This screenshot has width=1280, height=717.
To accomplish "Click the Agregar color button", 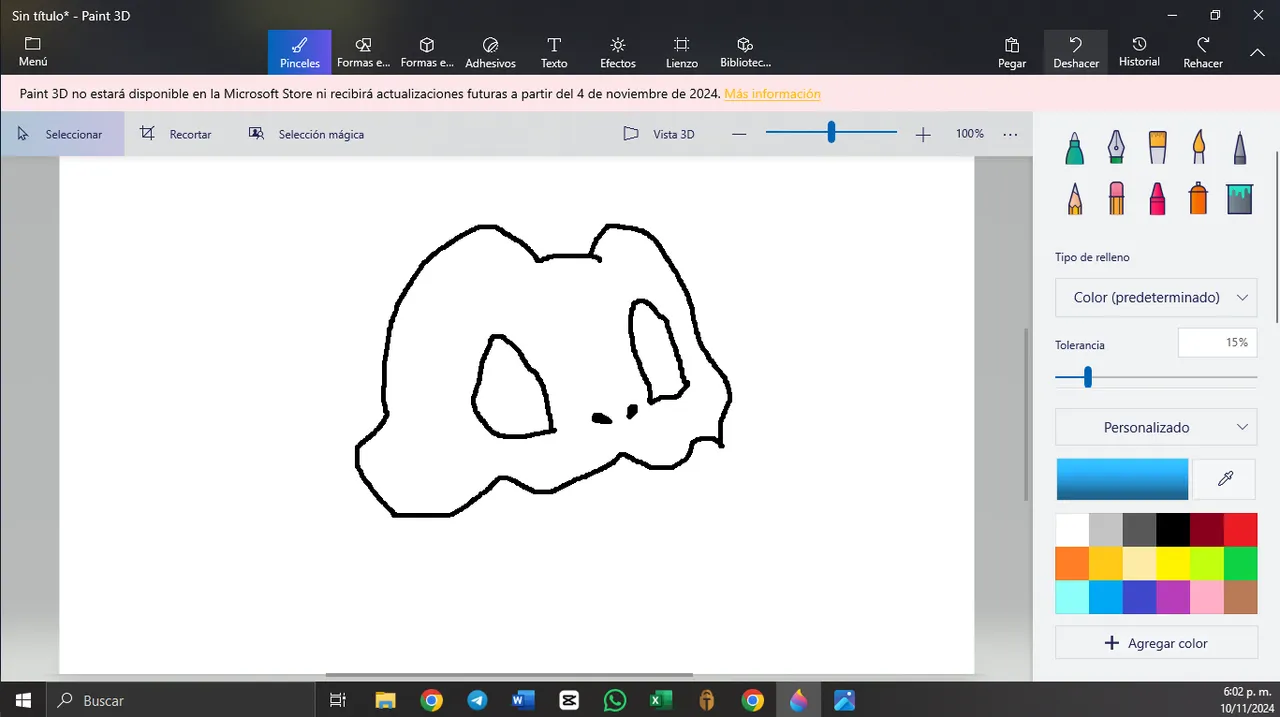I will 1156,643.
